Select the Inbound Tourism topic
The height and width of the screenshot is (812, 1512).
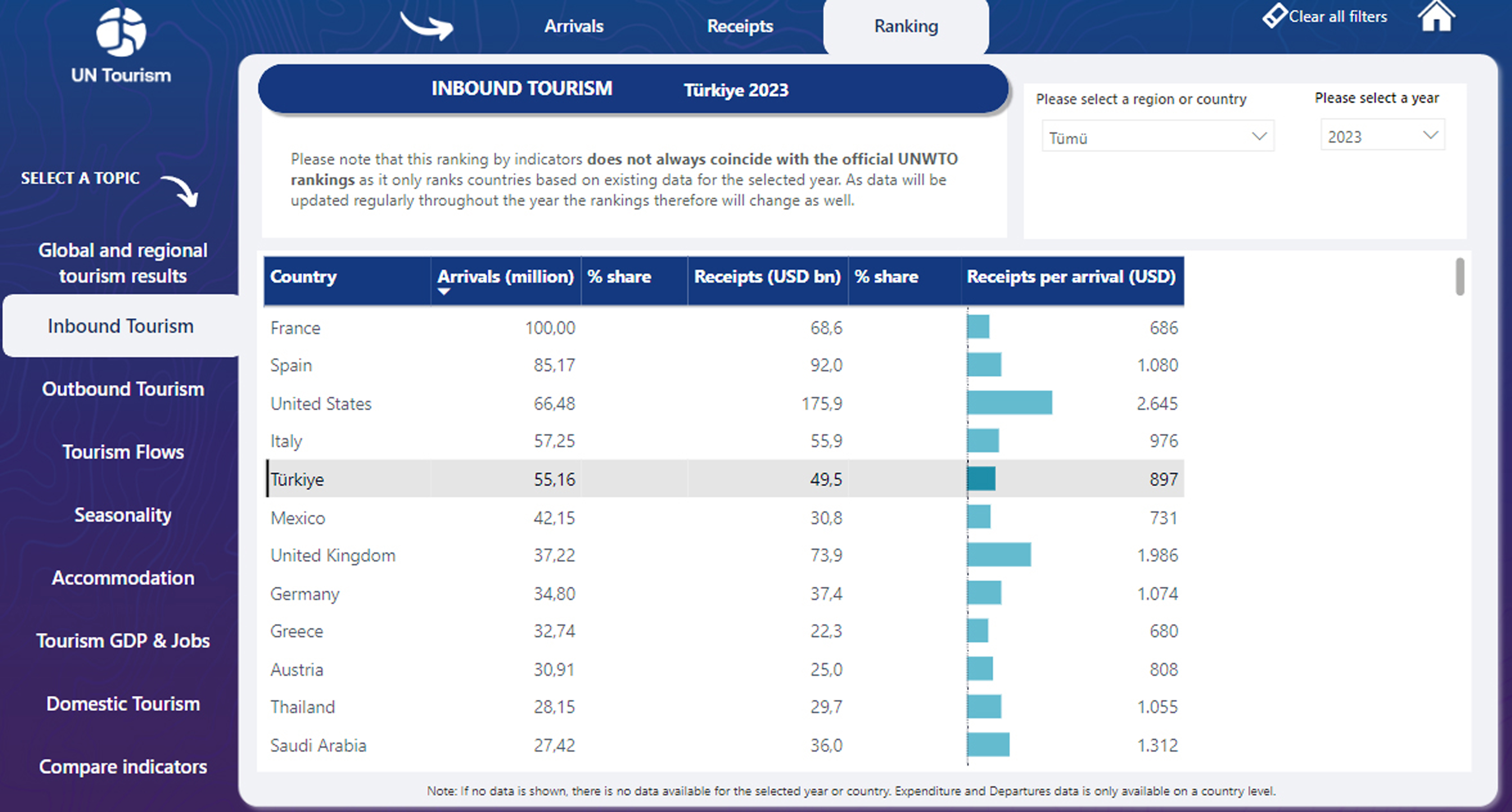(x=121, y=326)
